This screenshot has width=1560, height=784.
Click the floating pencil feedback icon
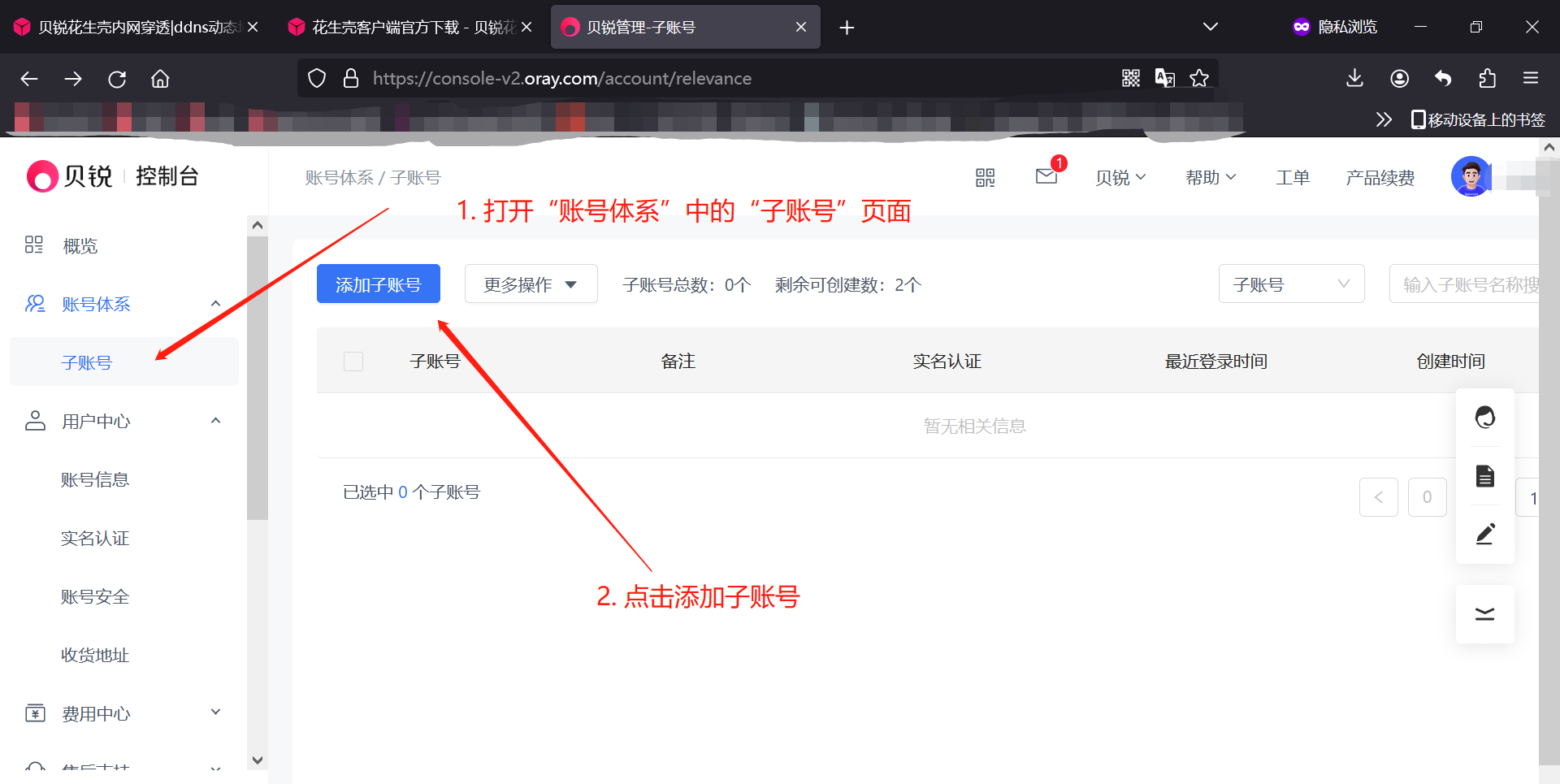click(1484, 535)
